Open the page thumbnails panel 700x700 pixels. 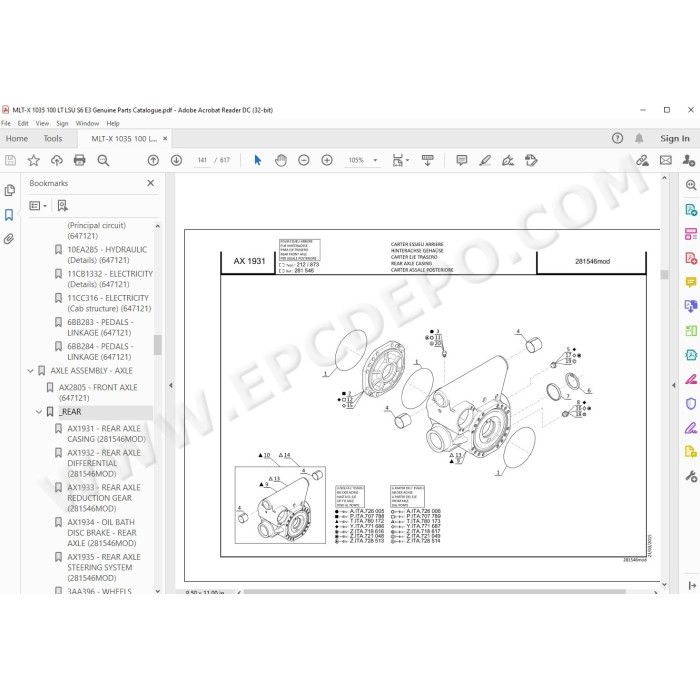click(x=9, y=191)
